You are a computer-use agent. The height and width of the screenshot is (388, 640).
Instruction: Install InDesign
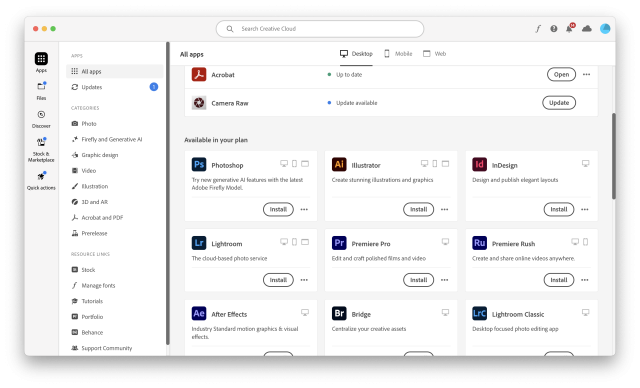pyautogui.click(x=559, y=209)
